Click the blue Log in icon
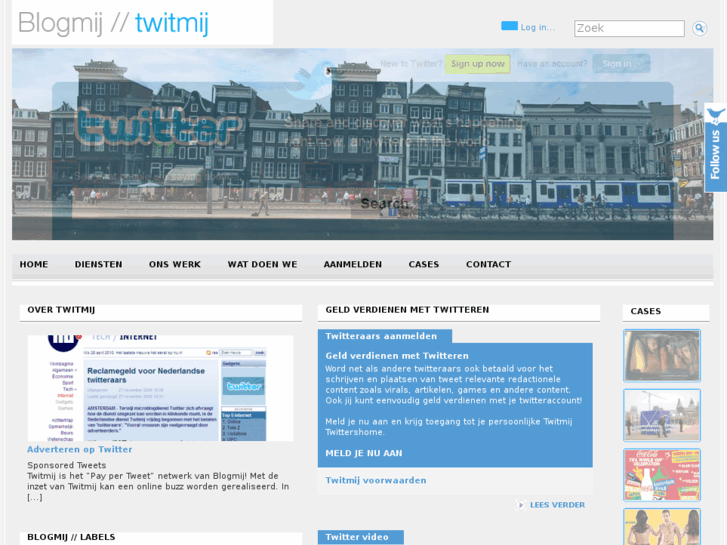 [509, 26]
